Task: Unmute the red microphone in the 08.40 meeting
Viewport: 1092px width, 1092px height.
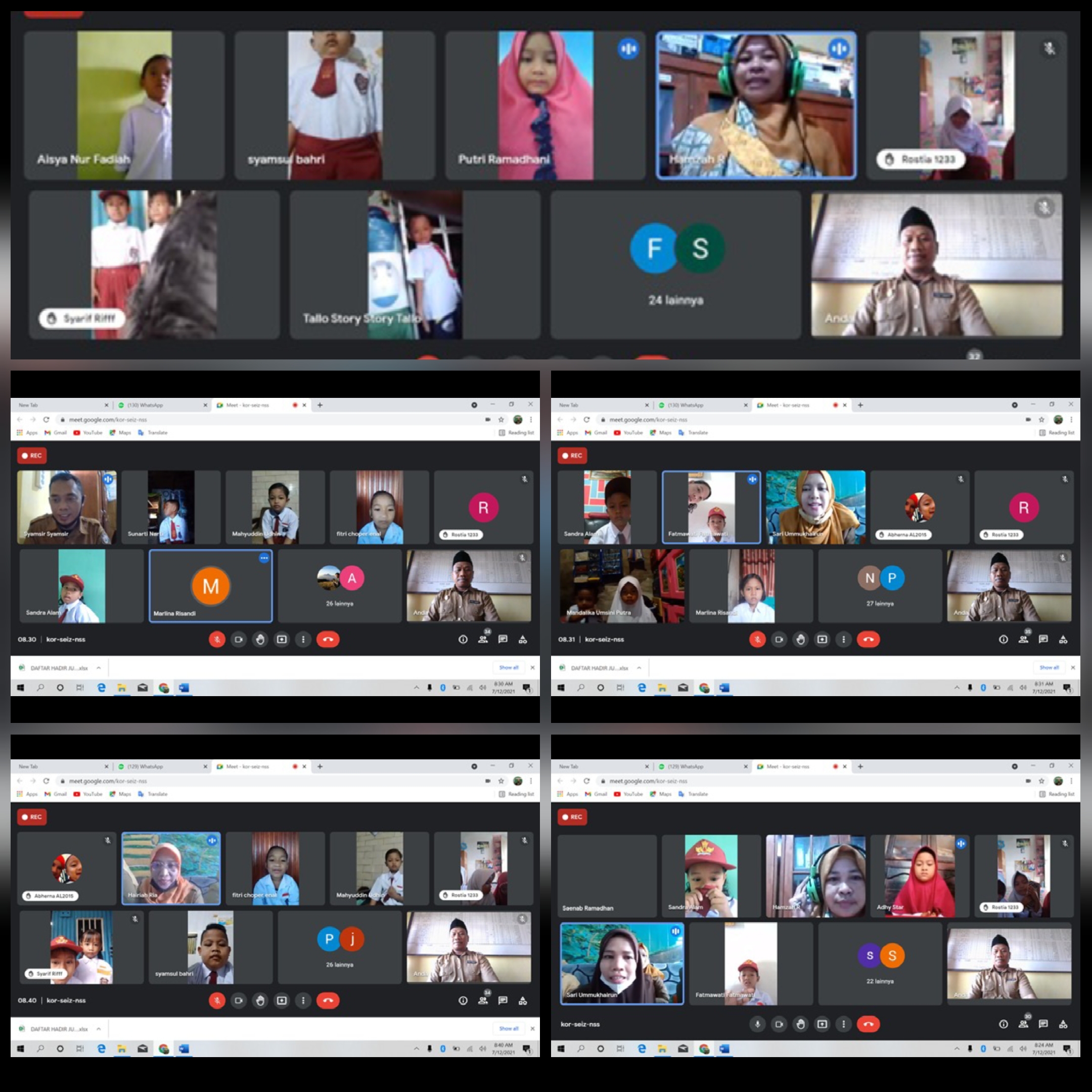Action: pos(217,1000)
